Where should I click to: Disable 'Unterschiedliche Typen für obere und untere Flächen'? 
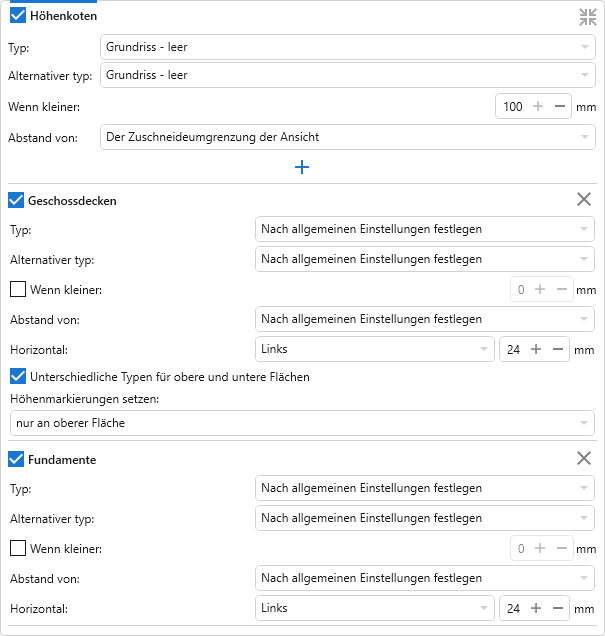17,377
